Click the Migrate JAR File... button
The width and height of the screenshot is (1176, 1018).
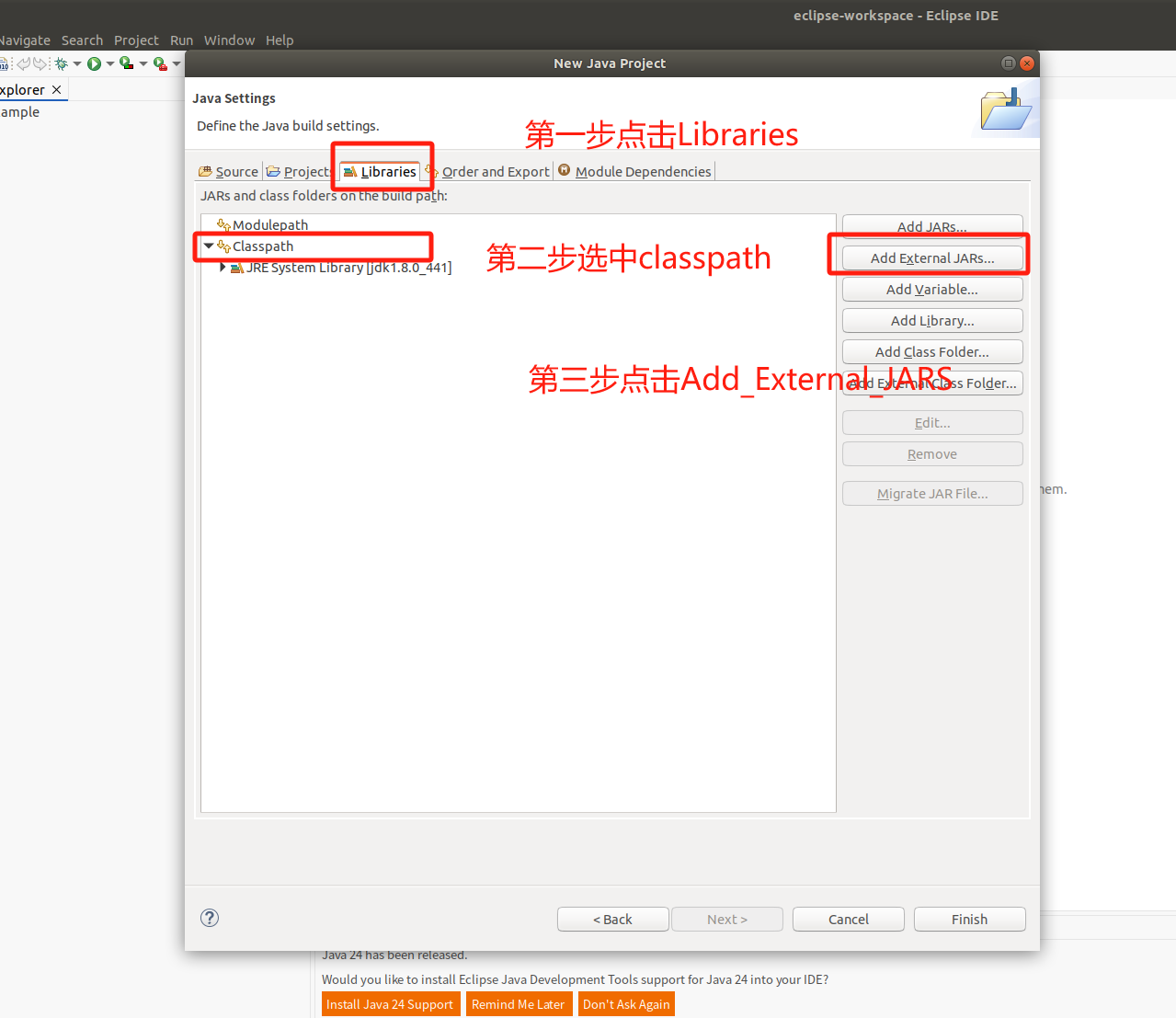point(932,493)
